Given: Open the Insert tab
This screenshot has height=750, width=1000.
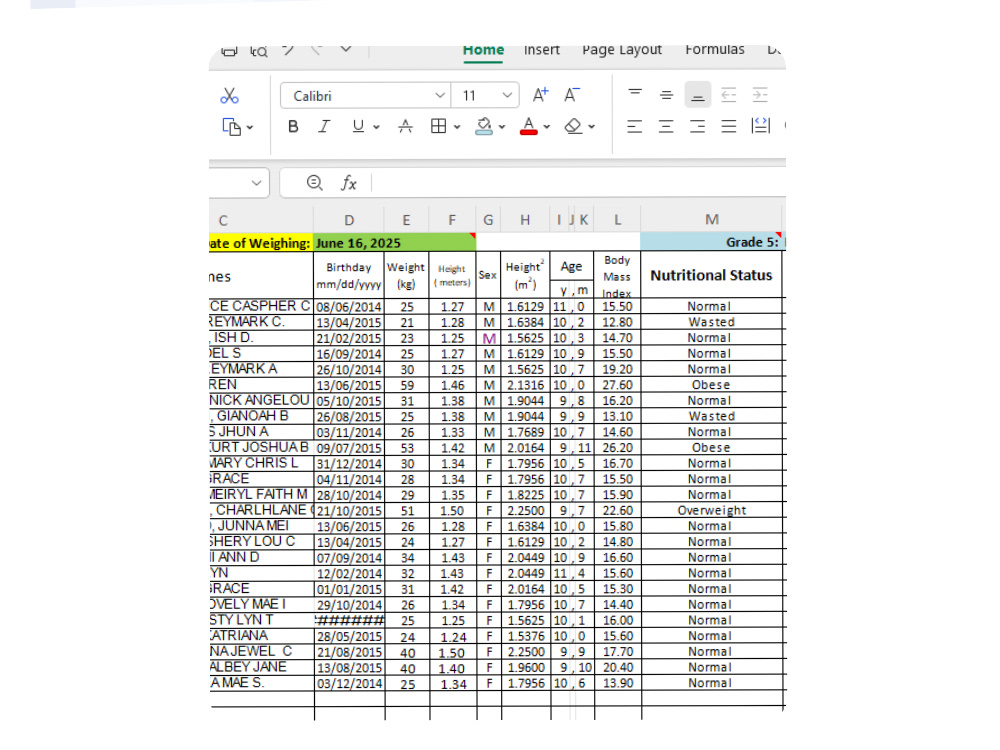Looking at the screenshot, I should pos(541,50).
